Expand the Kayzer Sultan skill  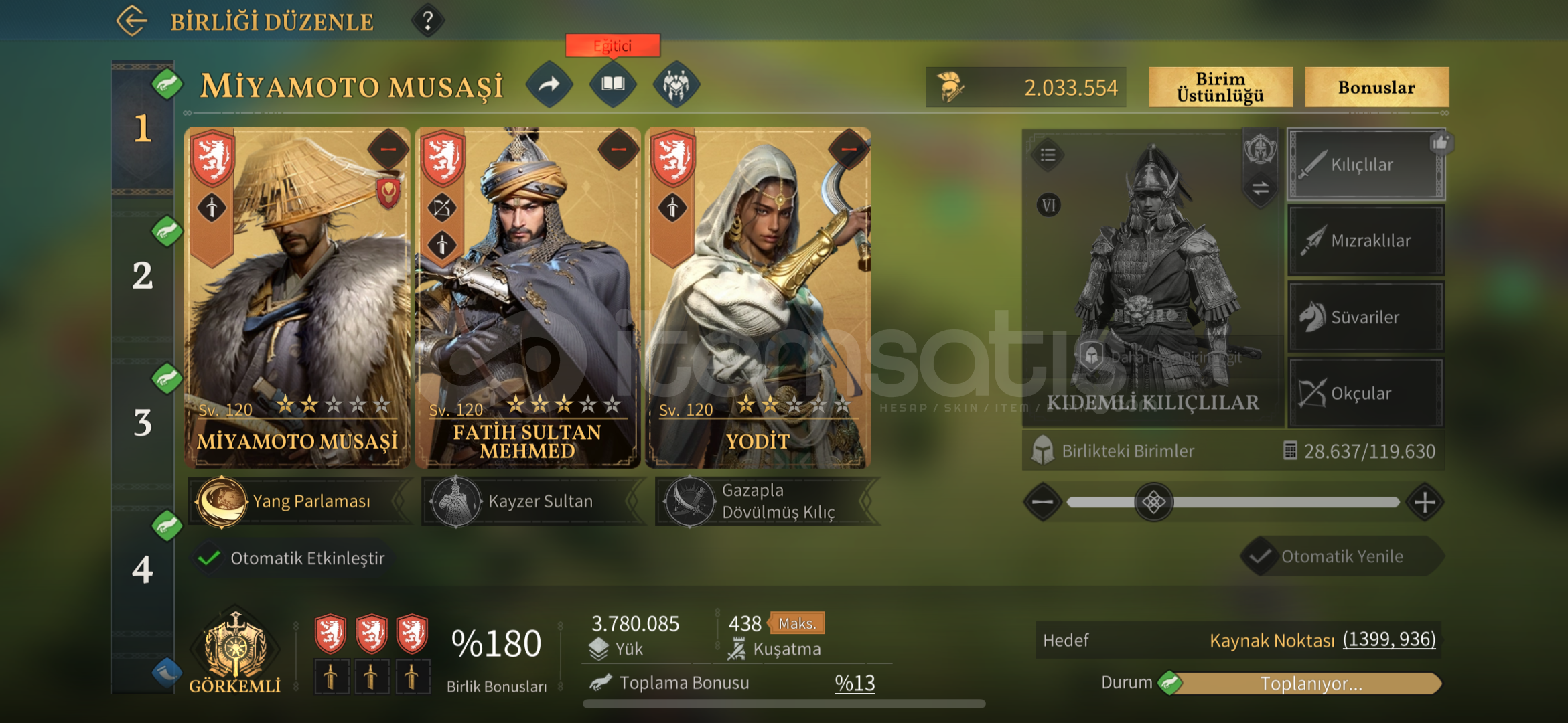(x=533, y=501)
